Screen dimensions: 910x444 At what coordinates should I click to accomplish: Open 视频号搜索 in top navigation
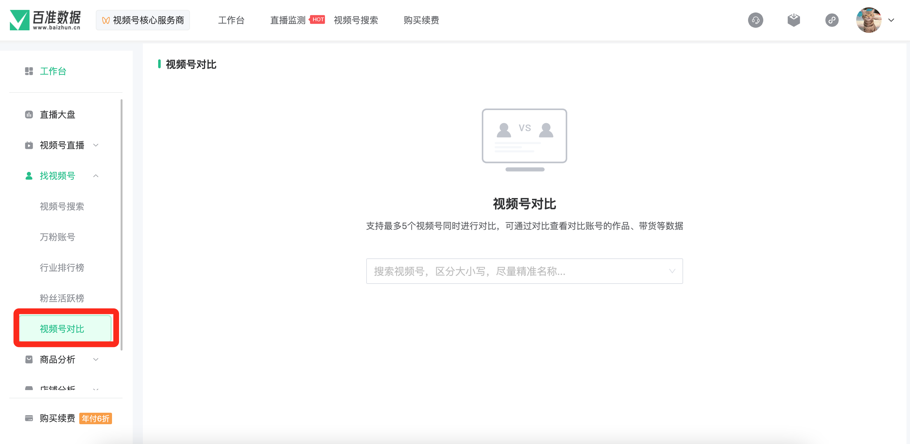pos(356,20)
